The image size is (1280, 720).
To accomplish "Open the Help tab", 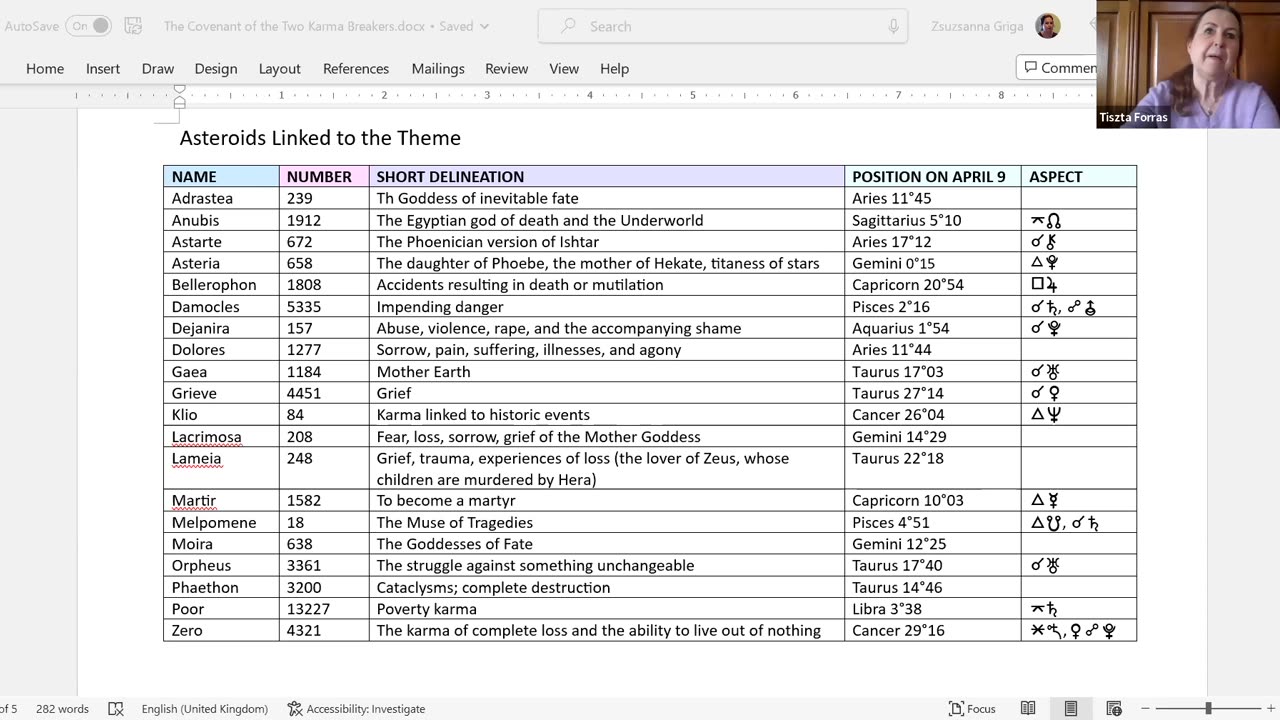I will [x=615, y=69].
